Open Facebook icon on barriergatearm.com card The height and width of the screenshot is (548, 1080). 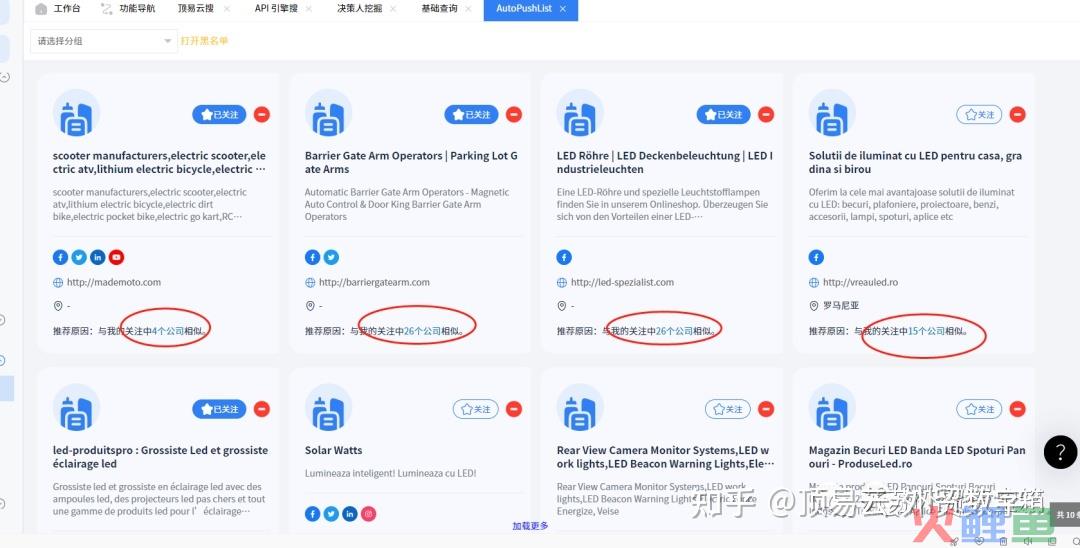coord(313,257)
